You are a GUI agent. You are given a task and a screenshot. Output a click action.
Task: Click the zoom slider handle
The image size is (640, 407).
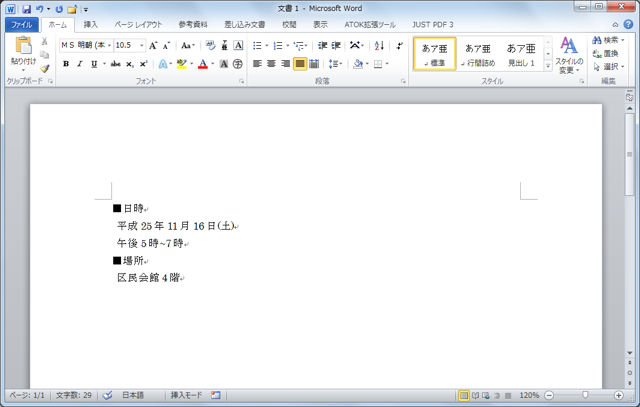pos(585,395)
